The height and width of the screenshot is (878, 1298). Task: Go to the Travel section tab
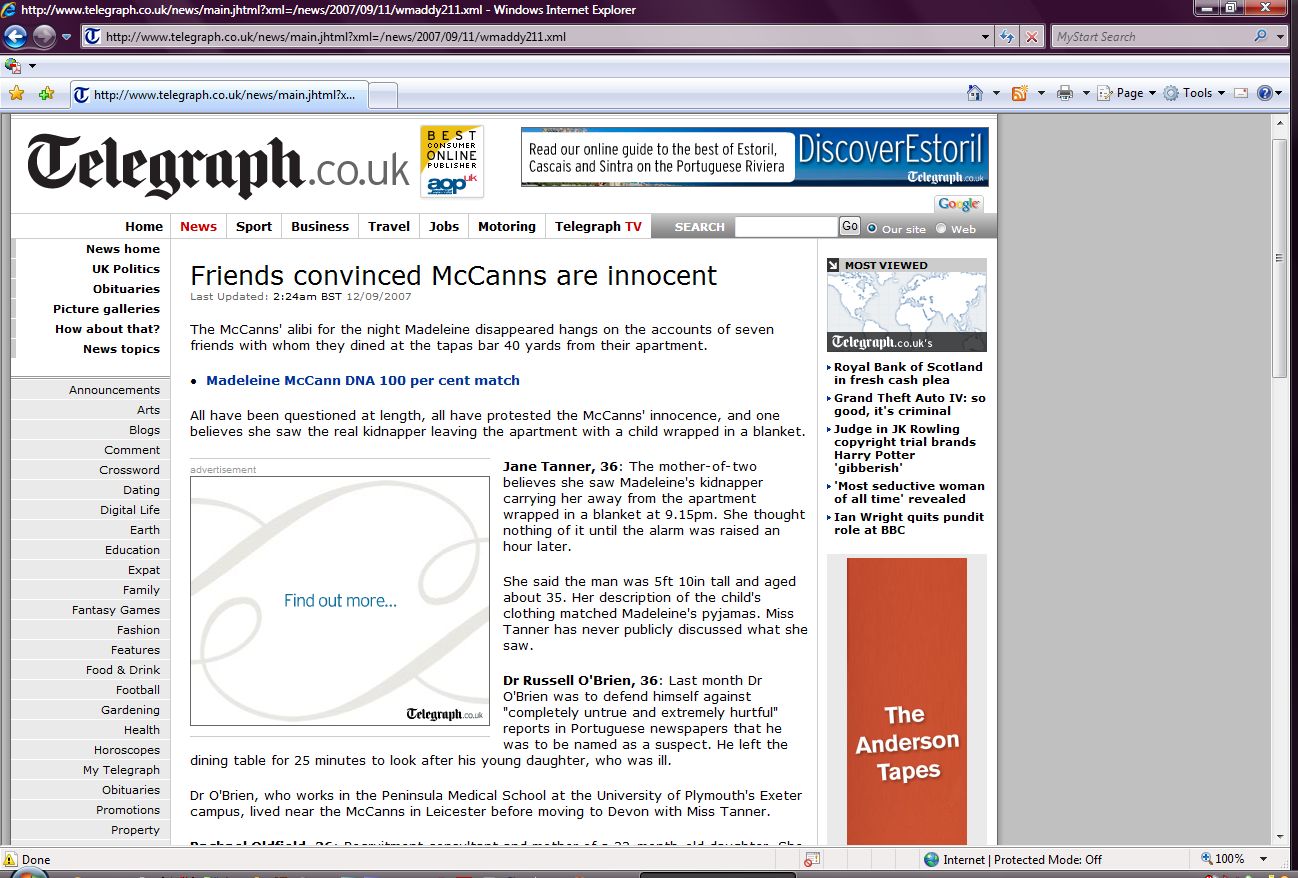click(x=389, y=226)
